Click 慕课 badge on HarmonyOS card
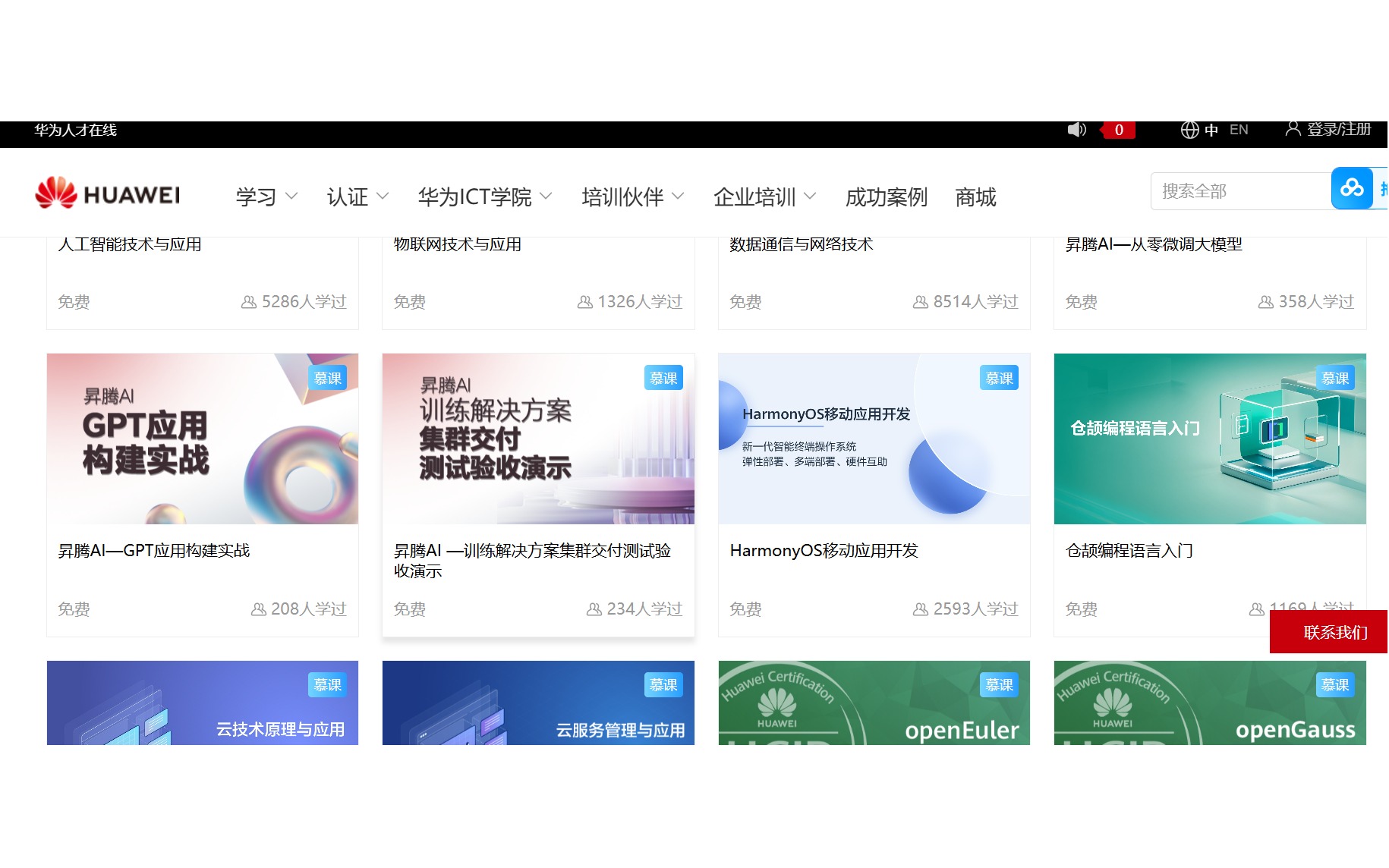Screen dimensions: 1389x868 pos(999,378)
